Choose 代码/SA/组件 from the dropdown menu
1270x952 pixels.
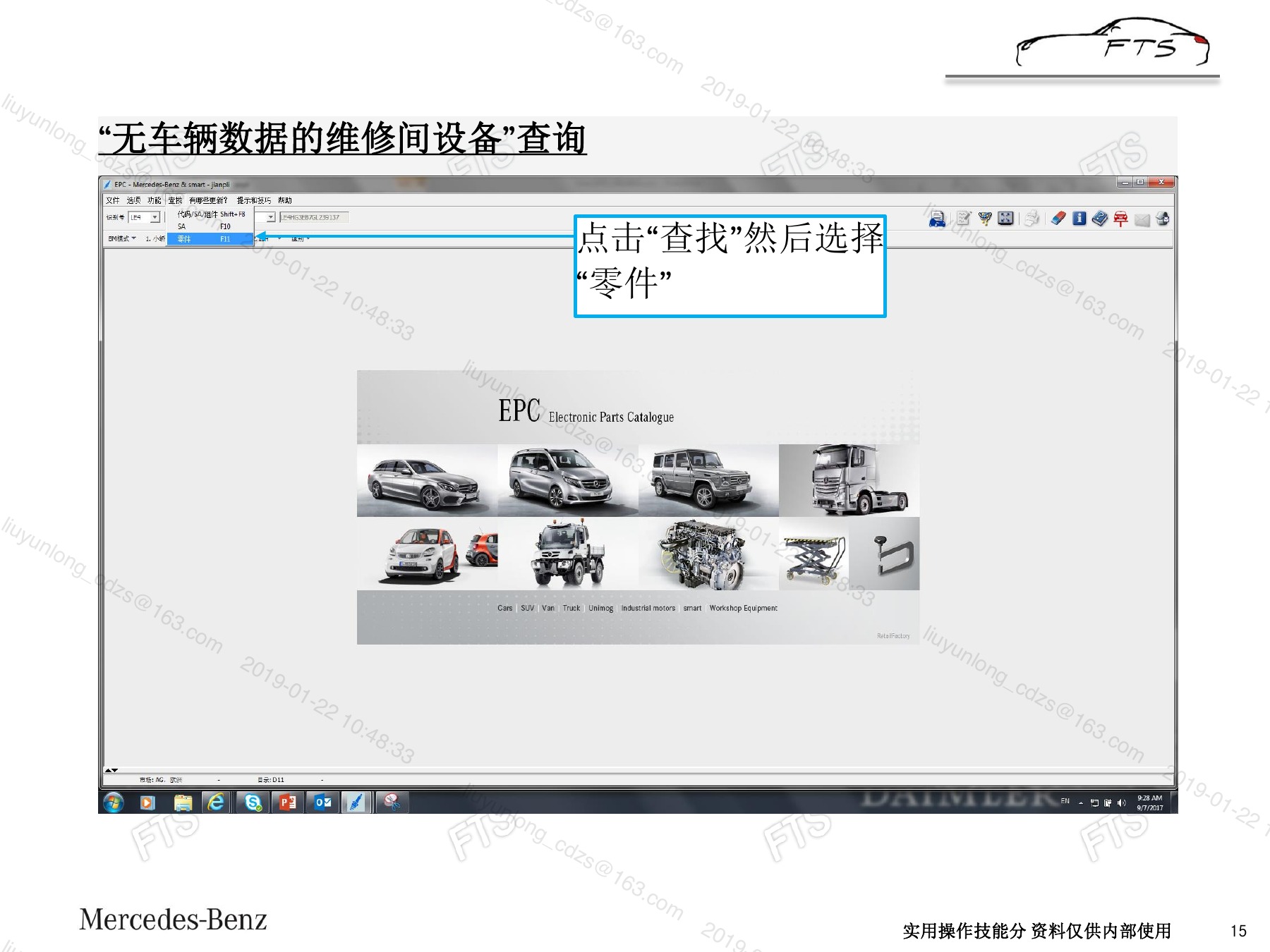(210, 214)
